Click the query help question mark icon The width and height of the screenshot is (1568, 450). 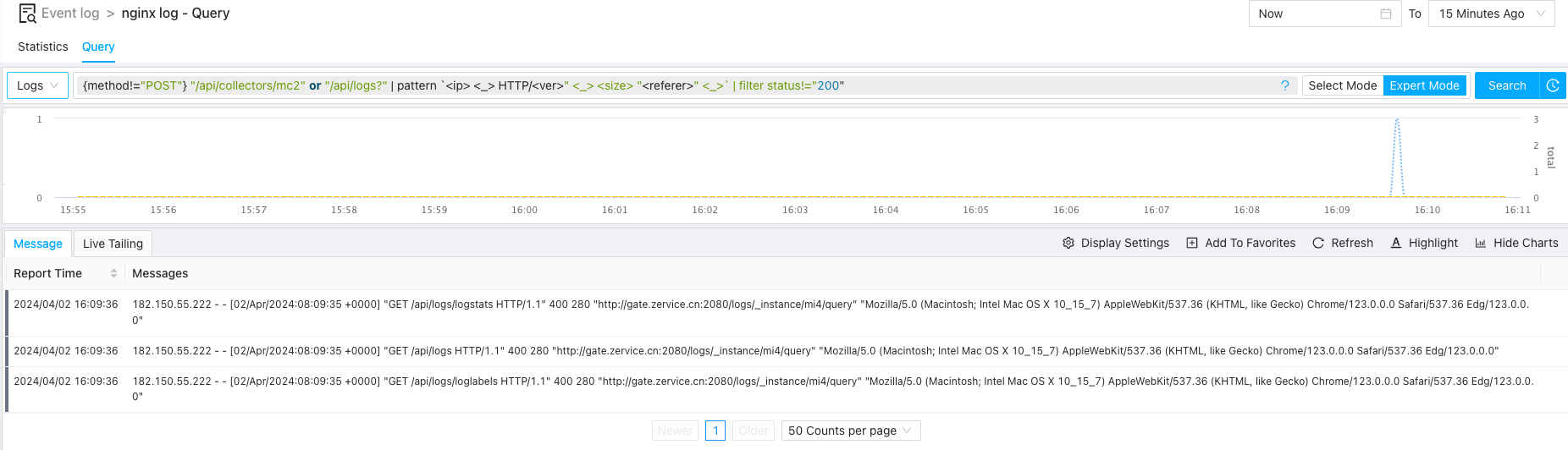coord(1284,85)
